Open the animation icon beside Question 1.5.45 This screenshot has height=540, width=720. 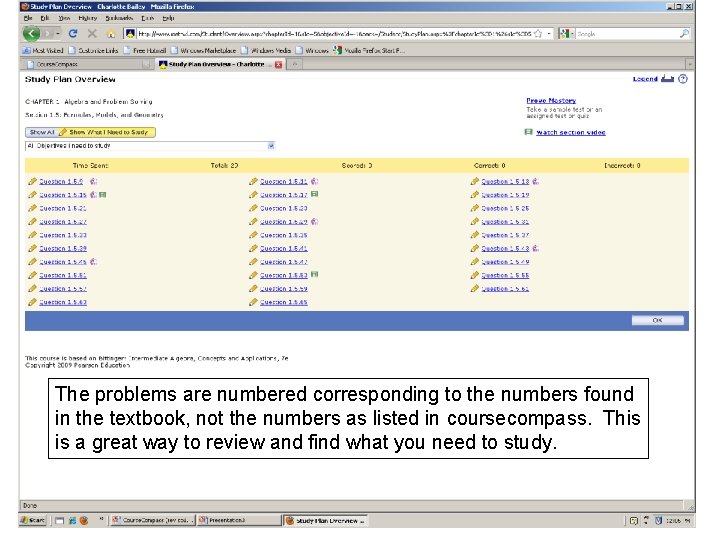pyautogui.click(x=93, y=262)
